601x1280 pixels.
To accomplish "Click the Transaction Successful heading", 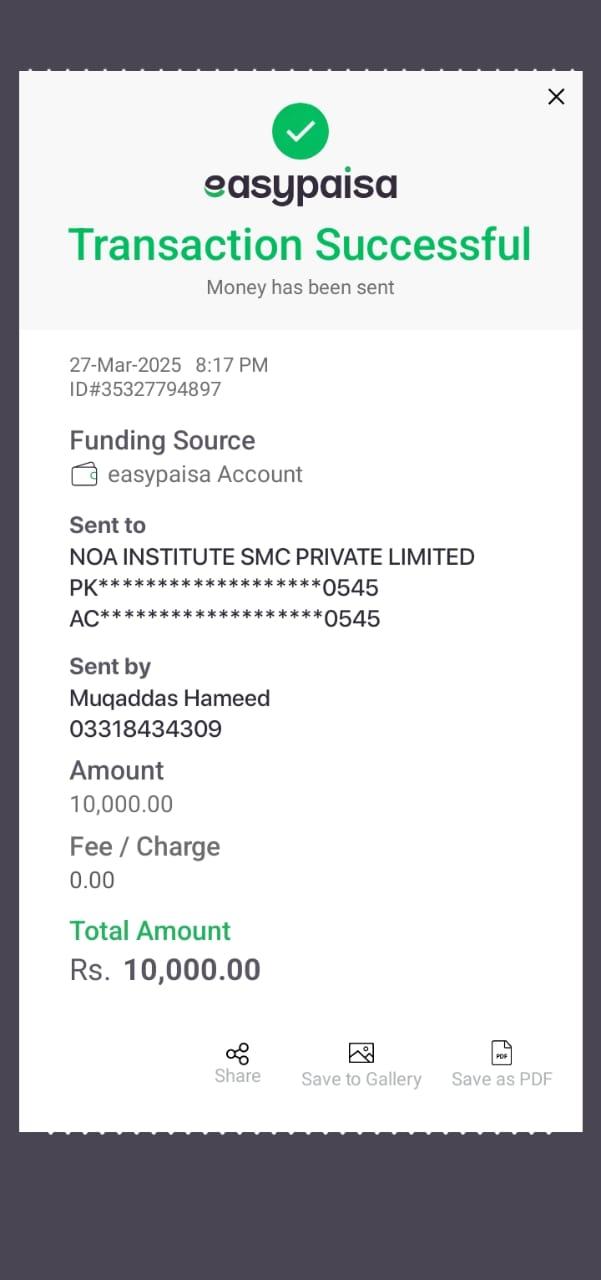I will point(300,245).
